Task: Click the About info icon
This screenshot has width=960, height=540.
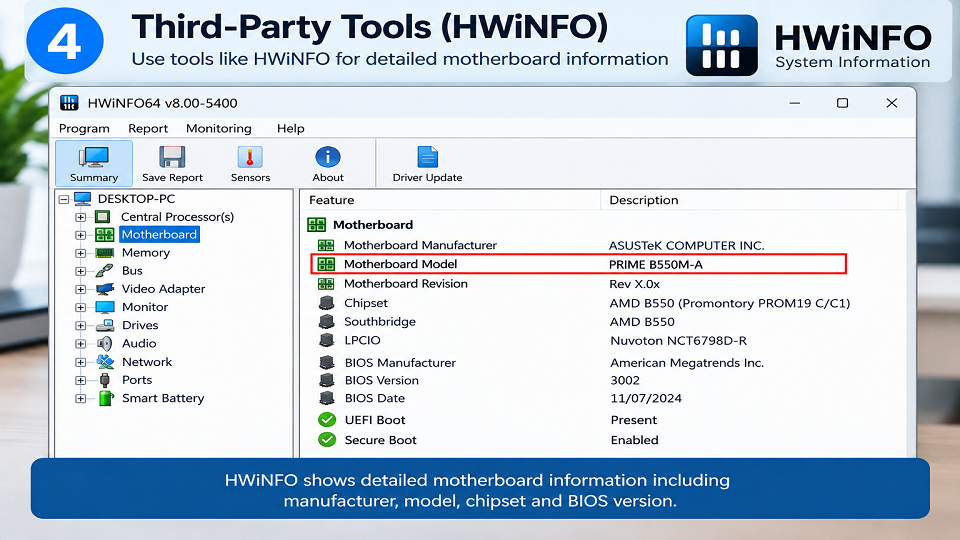Action: click(328, 157)
